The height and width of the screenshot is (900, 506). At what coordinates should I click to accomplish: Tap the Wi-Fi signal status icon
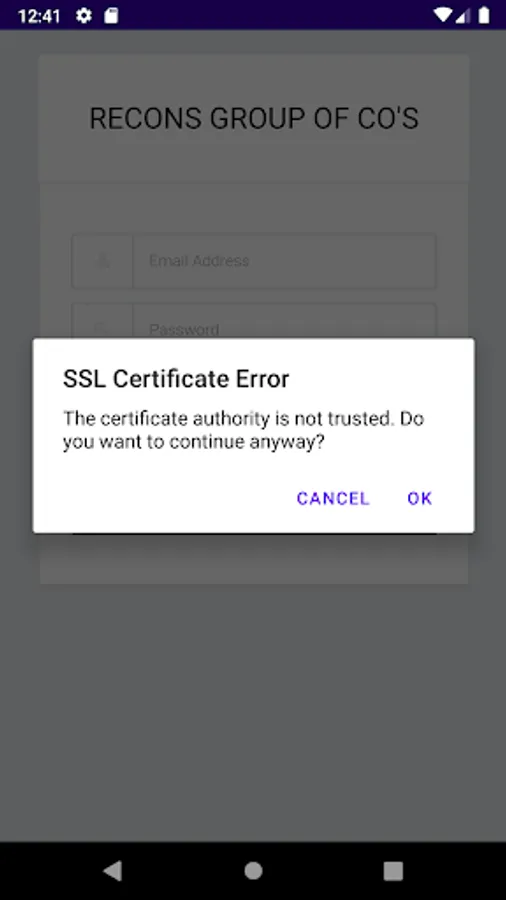[442, 15]
